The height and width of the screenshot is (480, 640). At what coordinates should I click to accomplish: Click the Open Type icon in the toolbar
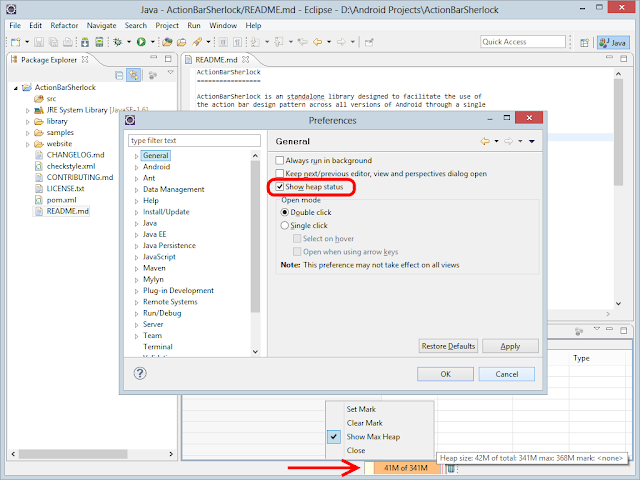[167, 42]
